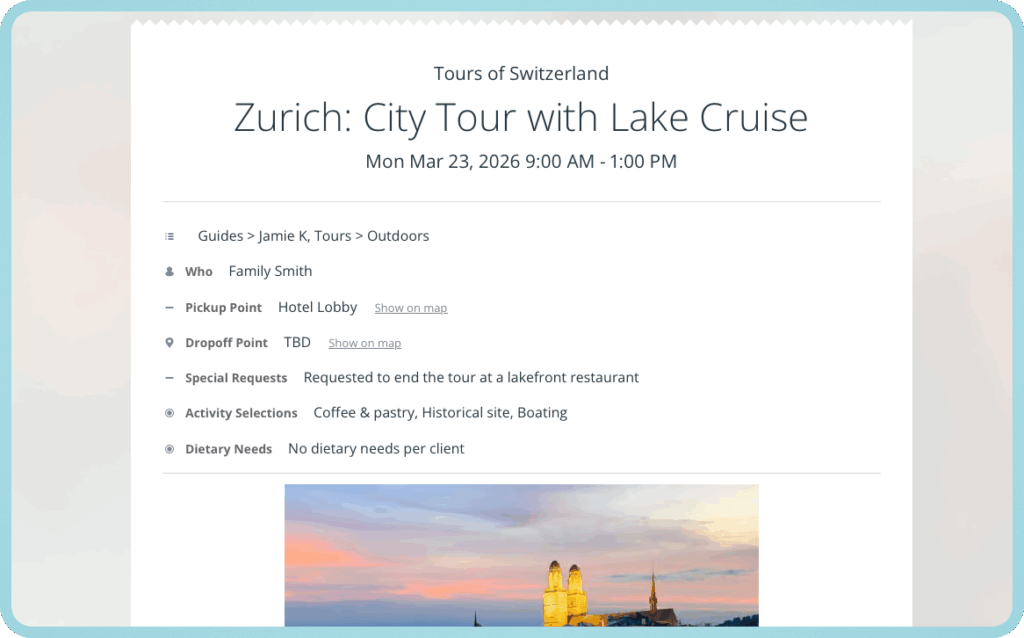Open Show on map for Hotel Lobby pickup

410,308
